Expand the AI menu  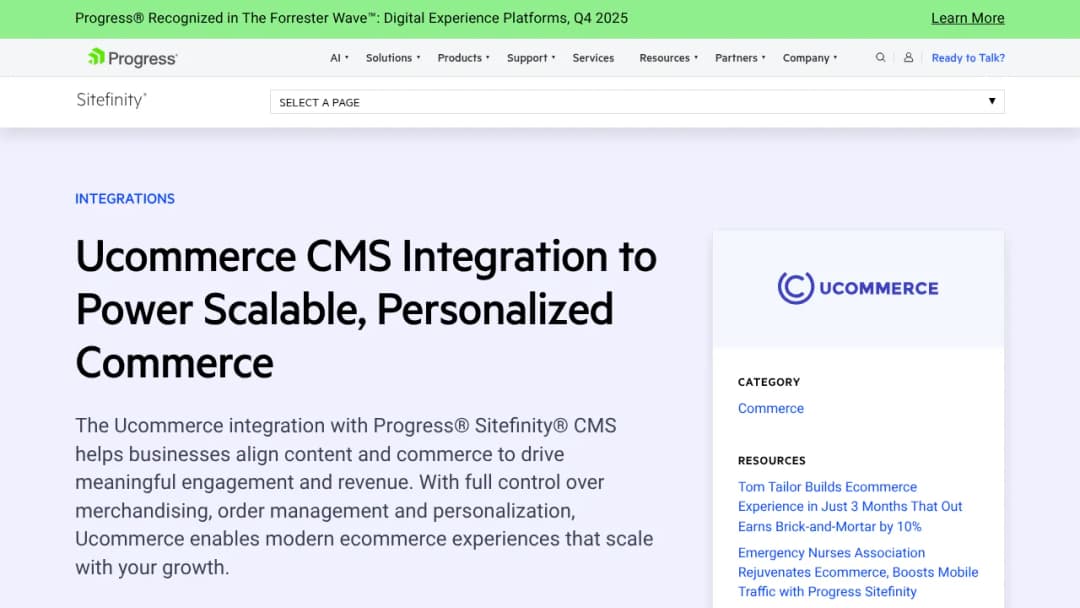(339, 58)
